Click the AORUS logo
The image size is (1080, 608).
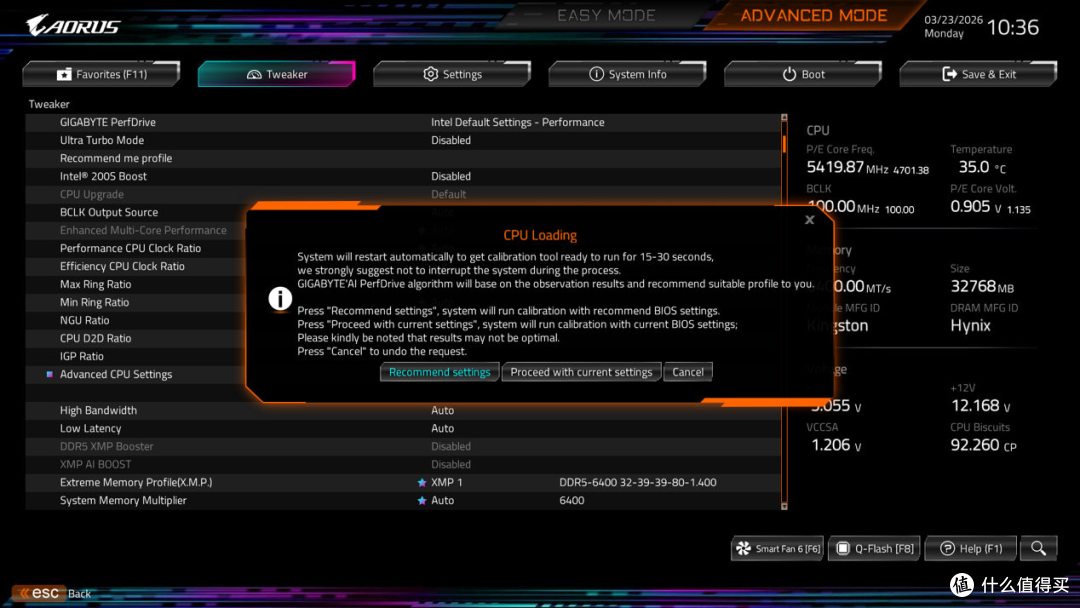73,25
